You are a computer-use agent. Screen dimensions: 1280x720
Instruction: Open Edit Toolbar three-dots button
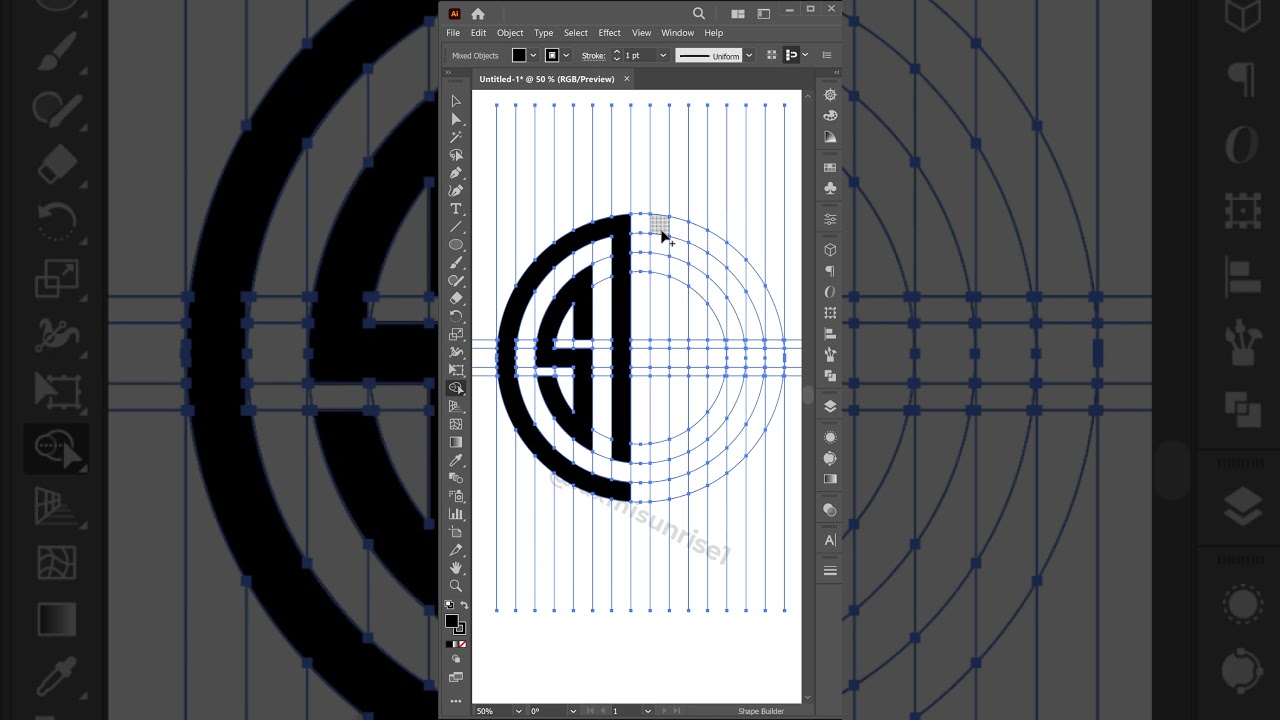point(456,701)
